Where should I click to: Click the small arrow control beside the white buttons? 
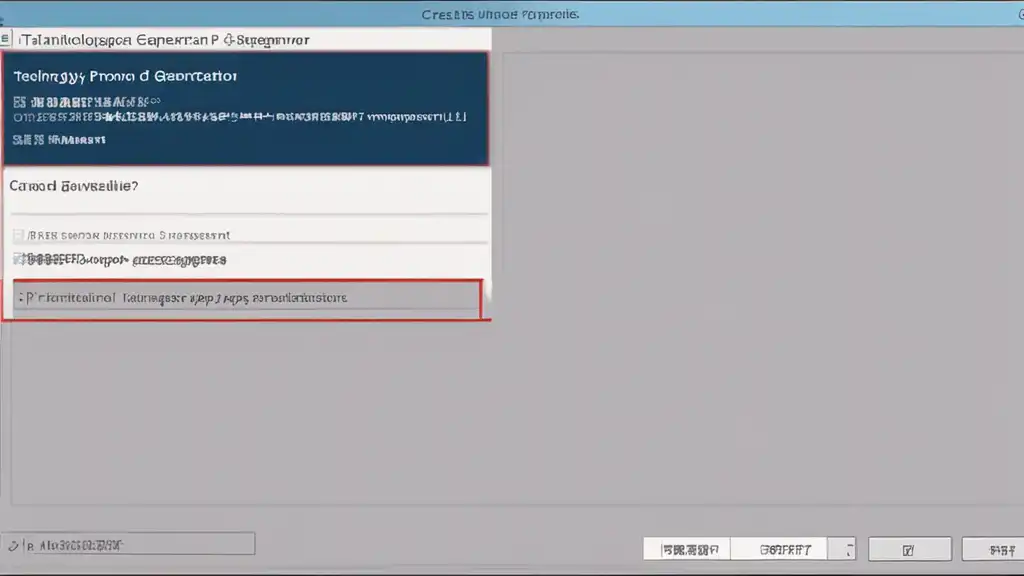[843, 549]
